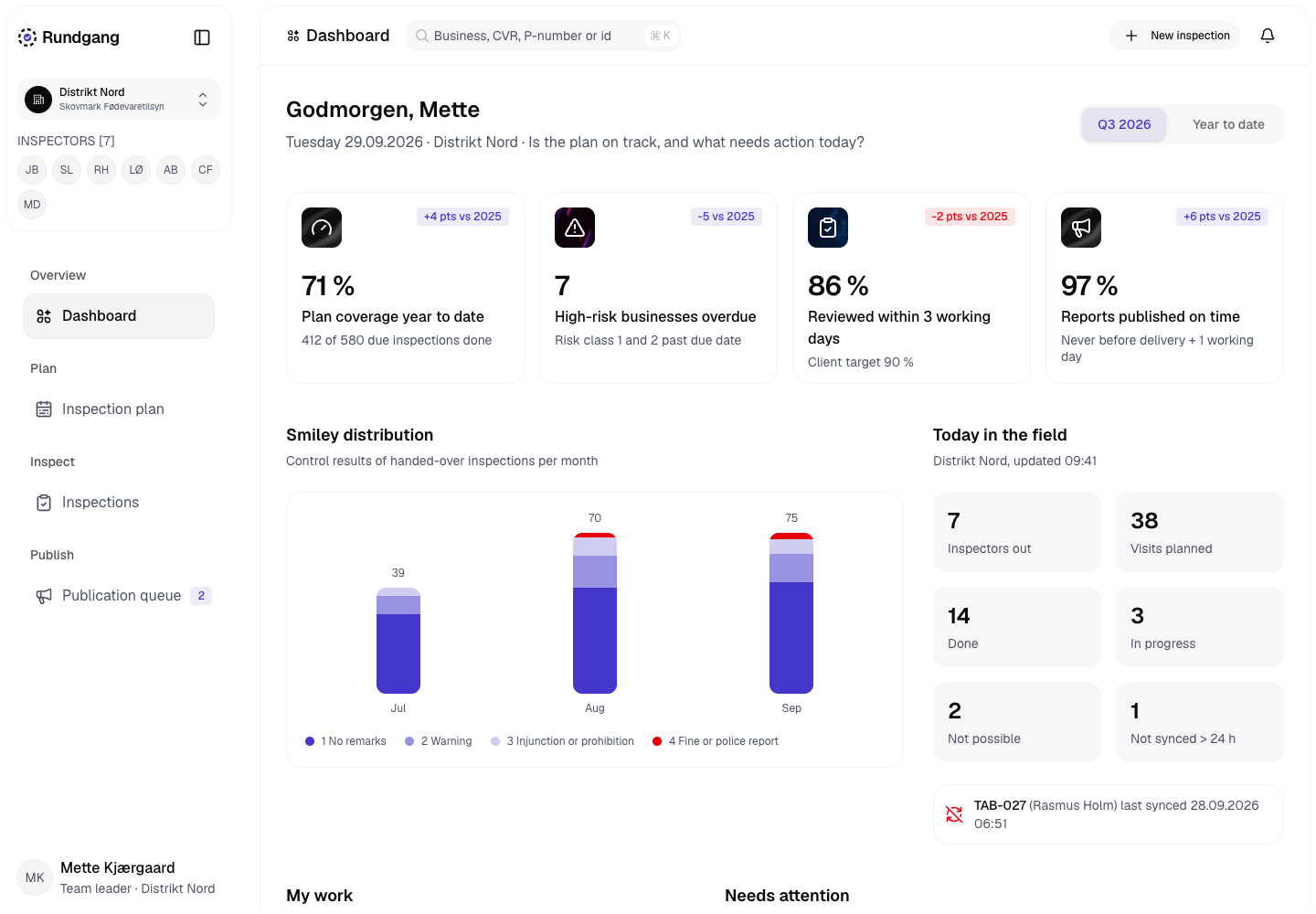This screenshot has height=914, width=1316.
Task: Select inspector avatar MD
Action: [x=32, y=205]
